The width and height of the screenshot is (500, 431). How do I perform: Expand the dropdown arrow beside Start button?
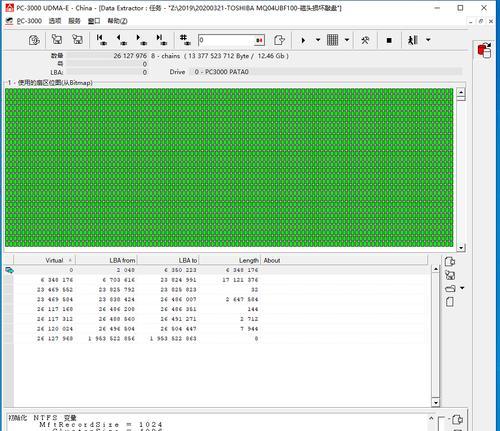(318, 40)
